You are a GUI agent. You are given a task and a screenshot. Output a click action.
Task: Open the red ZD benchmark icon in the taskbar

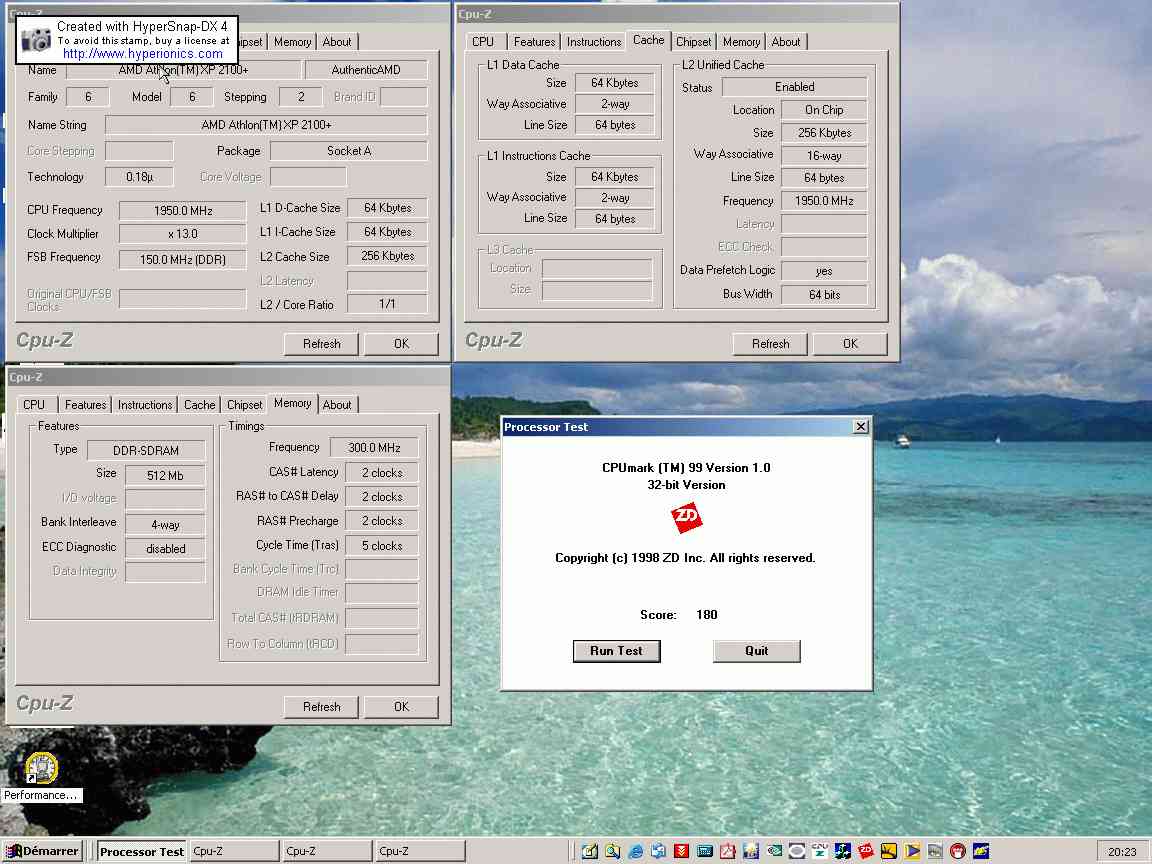pyautogui.click(x=865, y=851)
